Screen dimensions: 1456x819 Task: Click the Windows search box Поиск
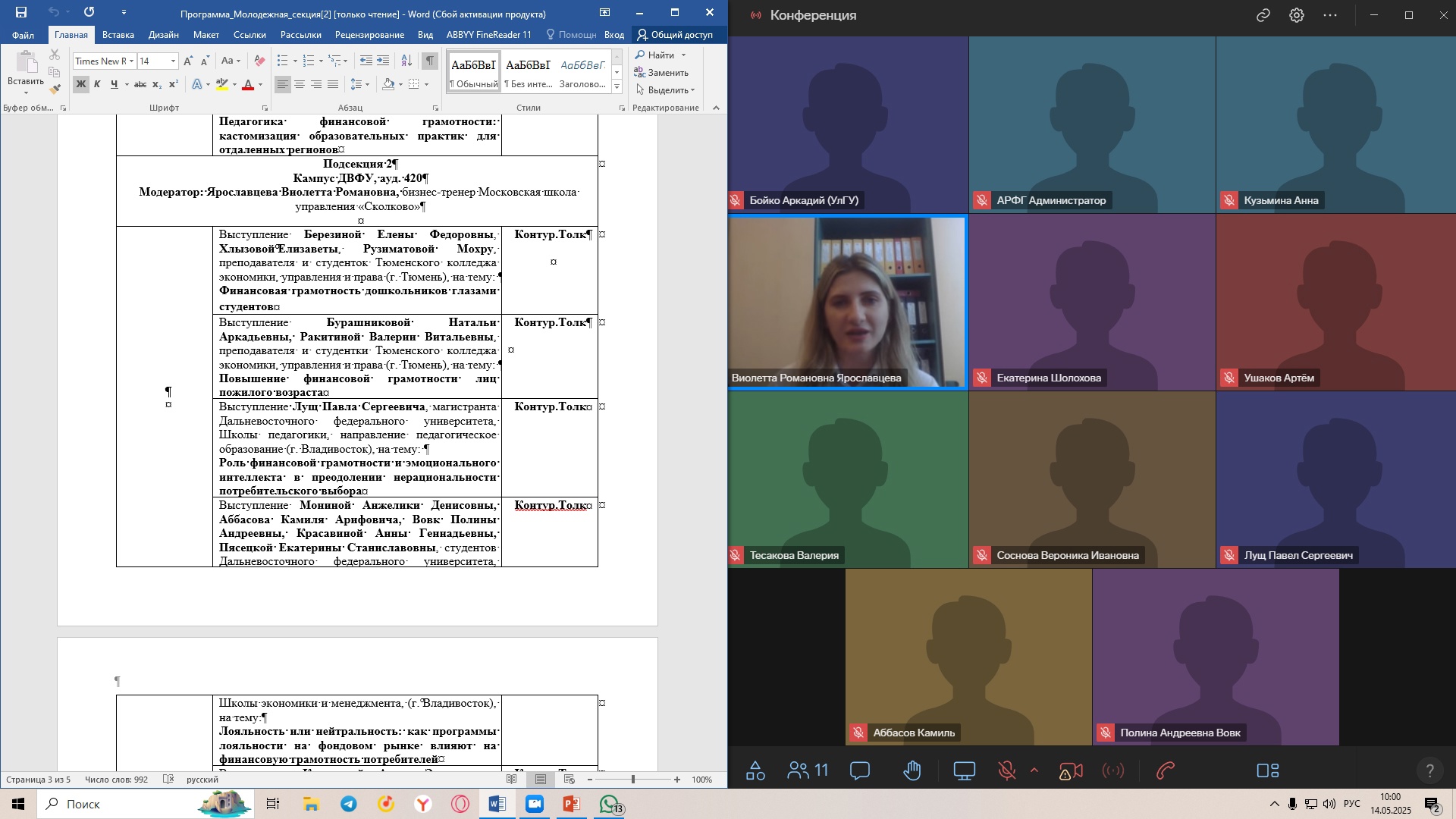coord(144,804)
